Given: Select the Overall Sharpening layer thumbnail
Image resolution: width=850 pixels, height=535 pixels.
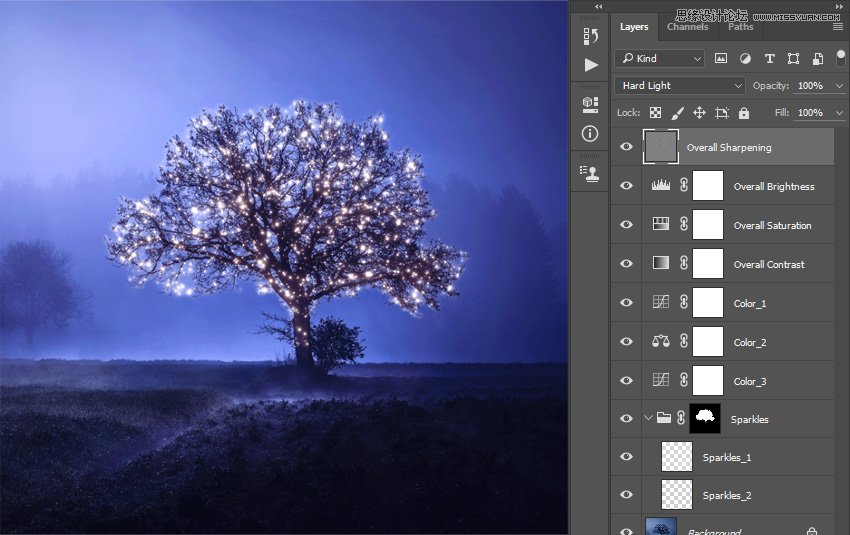Looking at the screenshot, I should pyautogui.click(x=661, y=146).
